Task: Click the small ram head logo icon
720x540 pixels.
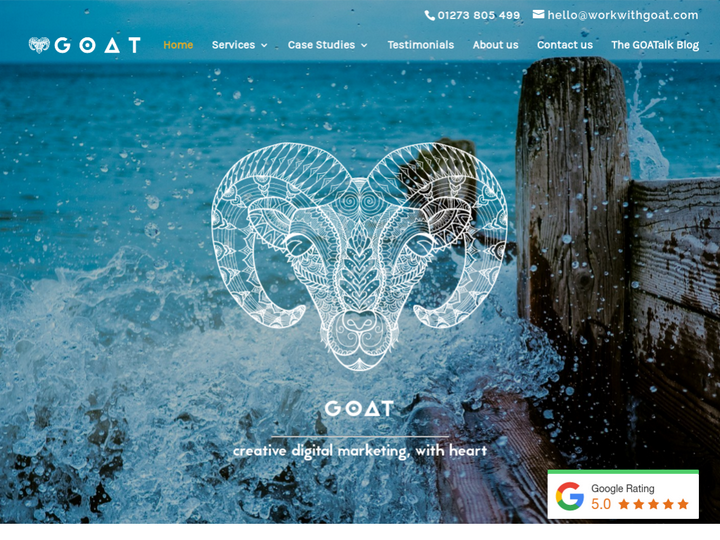Action: (x=39, y=45)
